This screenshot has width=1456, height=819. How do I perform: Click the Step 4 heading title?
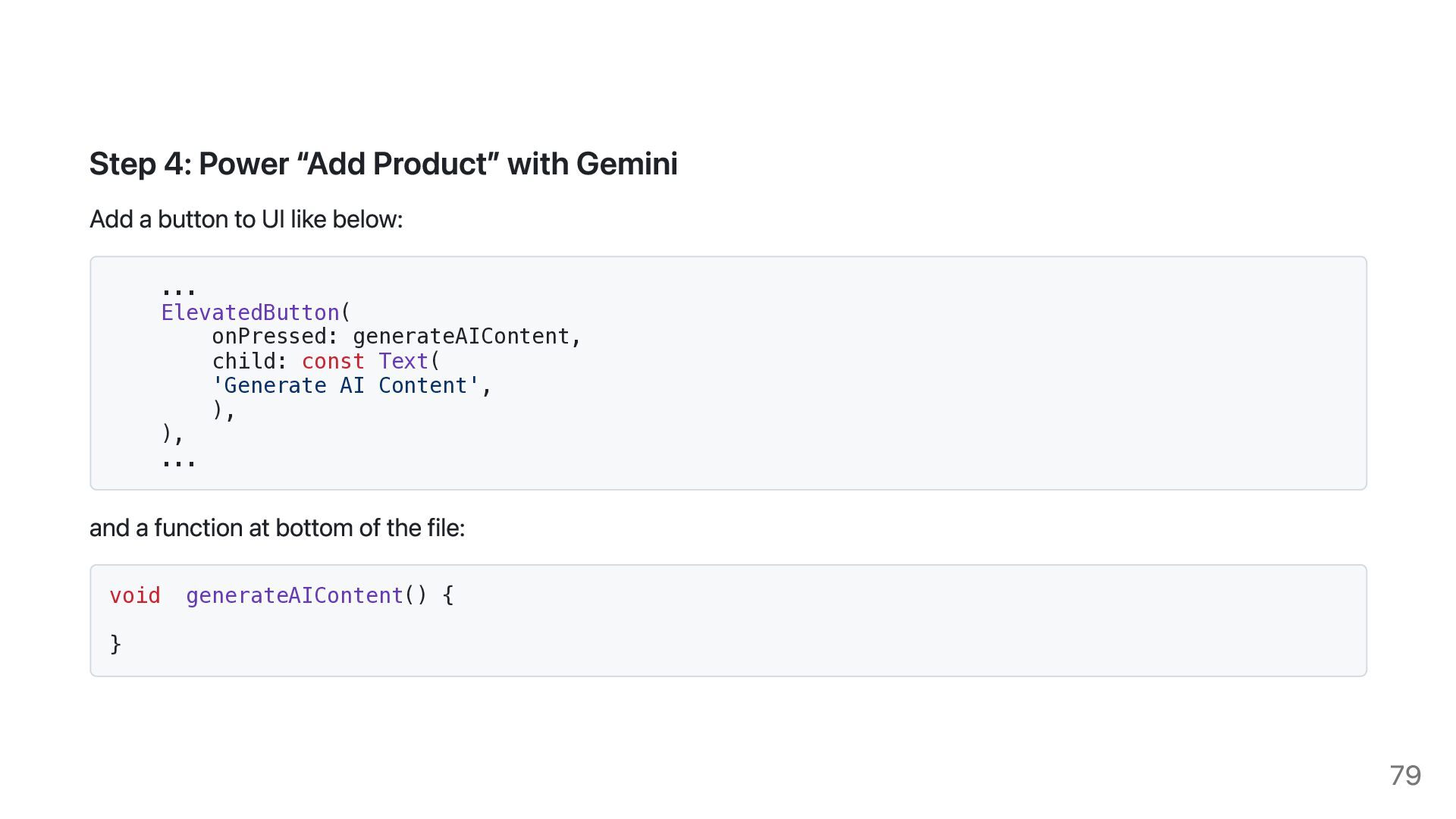(x=384, y=164)
